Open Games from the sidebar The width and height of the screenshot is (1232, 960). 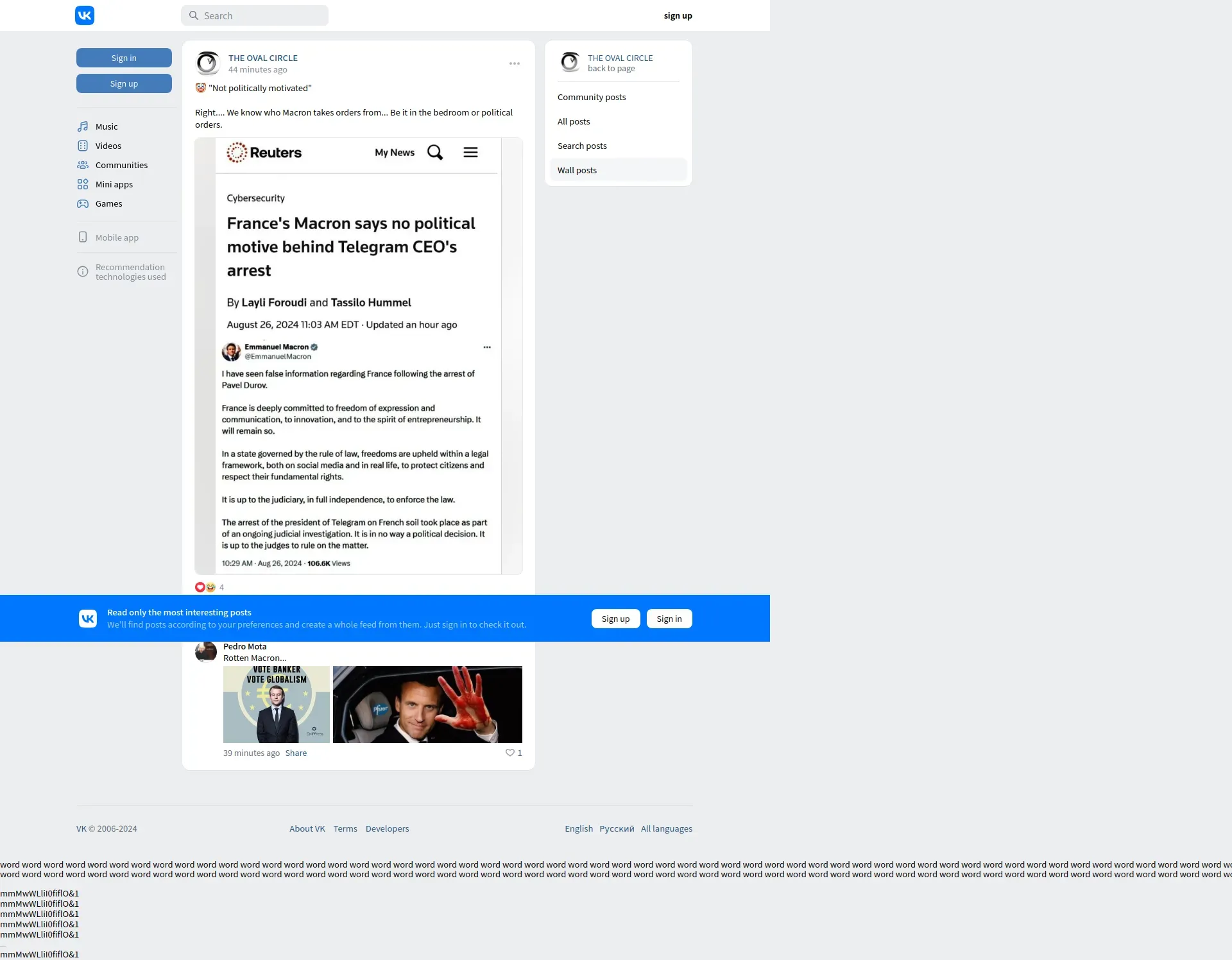pyautogui.click(x=108, y=203)
